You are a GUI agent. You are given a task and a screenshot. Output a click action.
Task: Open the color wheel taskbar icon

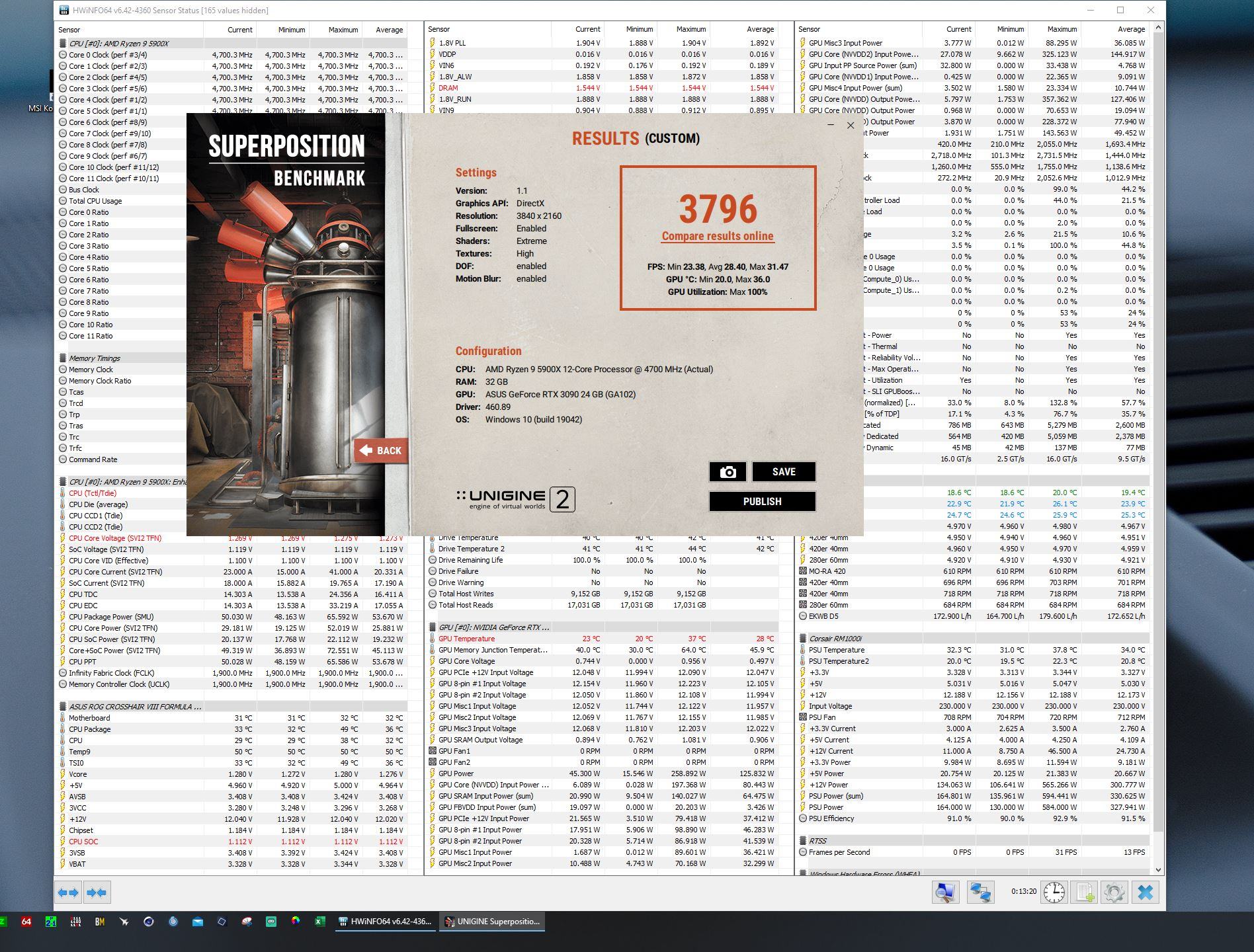point(296,922)
